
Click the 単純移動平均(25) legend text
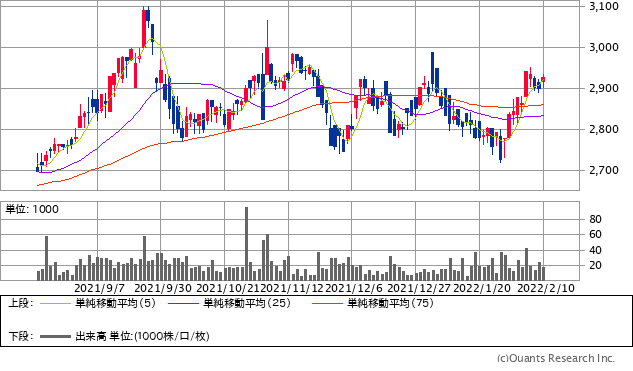pos(247,303)
